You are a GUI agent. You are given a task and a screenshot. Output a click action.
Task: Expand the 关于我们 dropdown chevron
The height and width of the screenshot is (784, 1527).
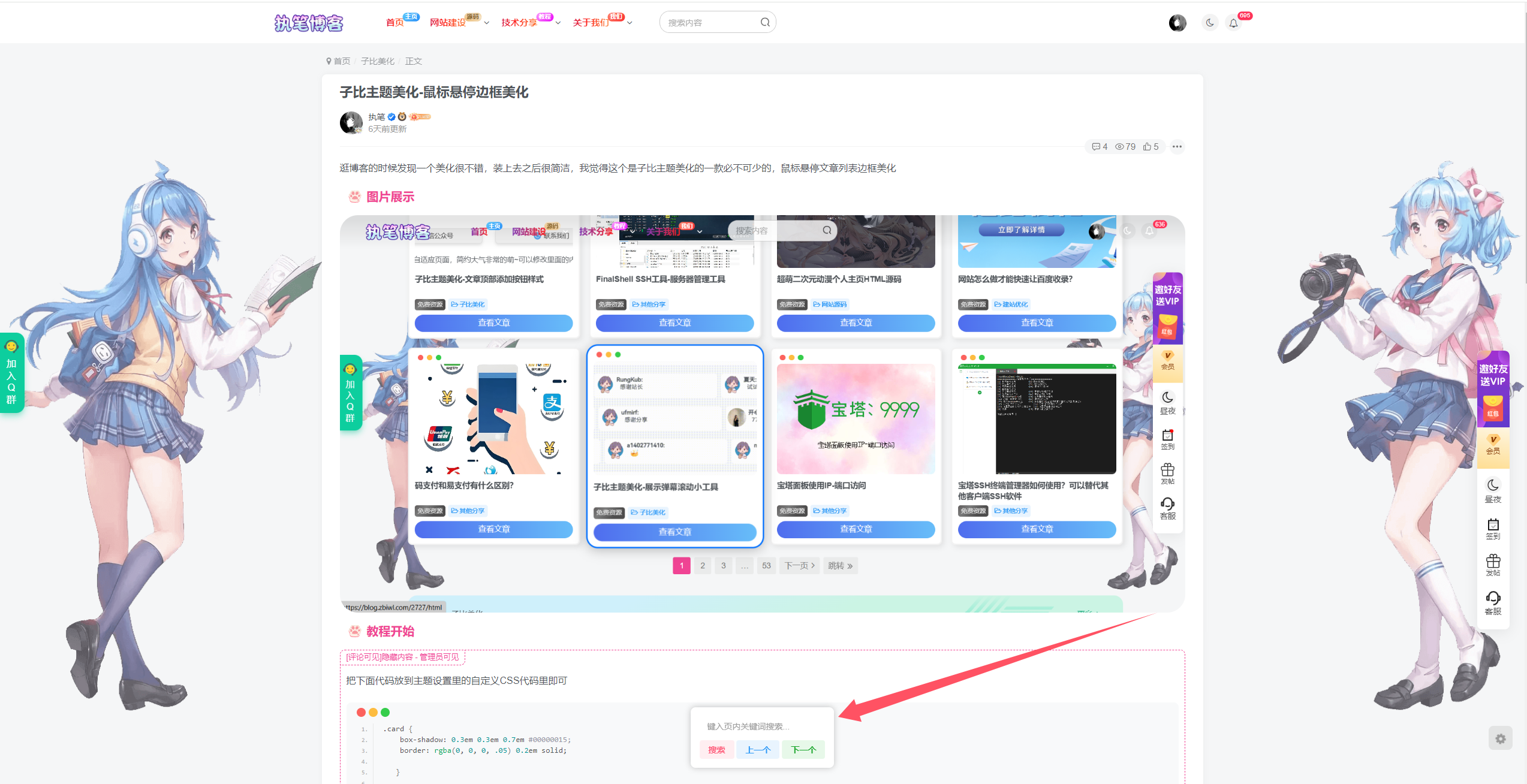click(630, 23)
